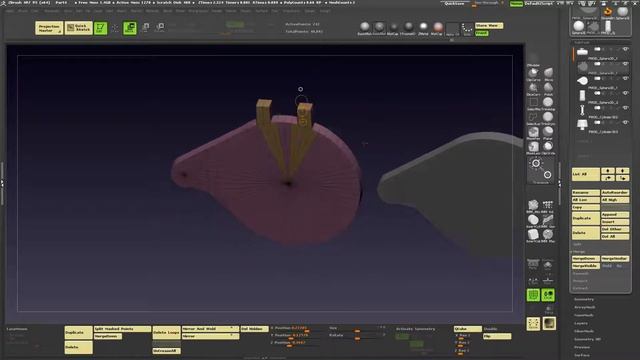Expand the Split section
The height and width of the screenshot is (360, 640).
pyautogui.click(x=577, y=244)
